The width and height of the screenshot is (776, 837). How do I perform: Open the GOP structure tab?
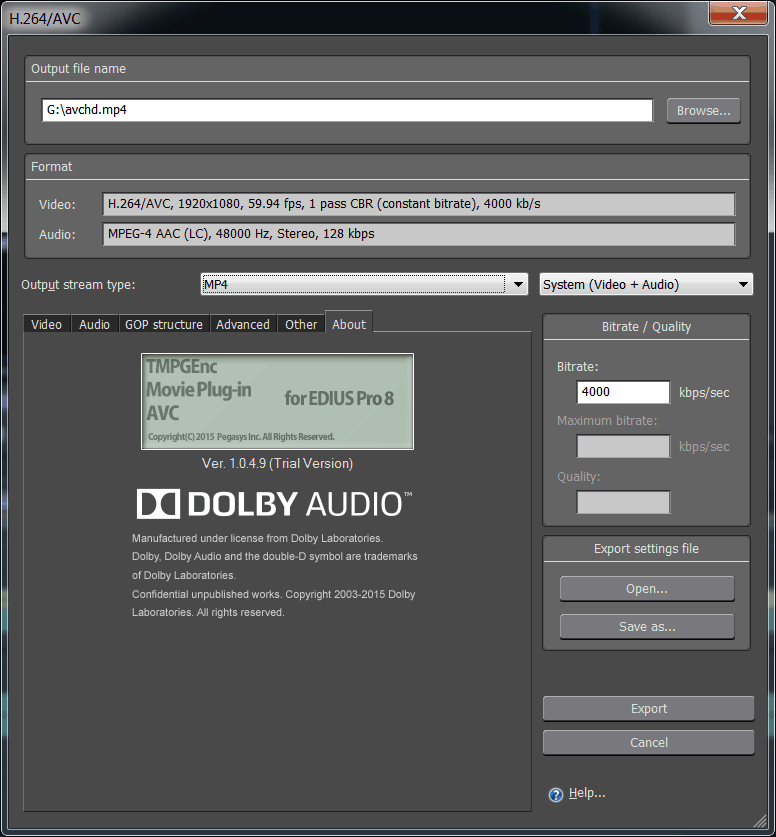163,324
